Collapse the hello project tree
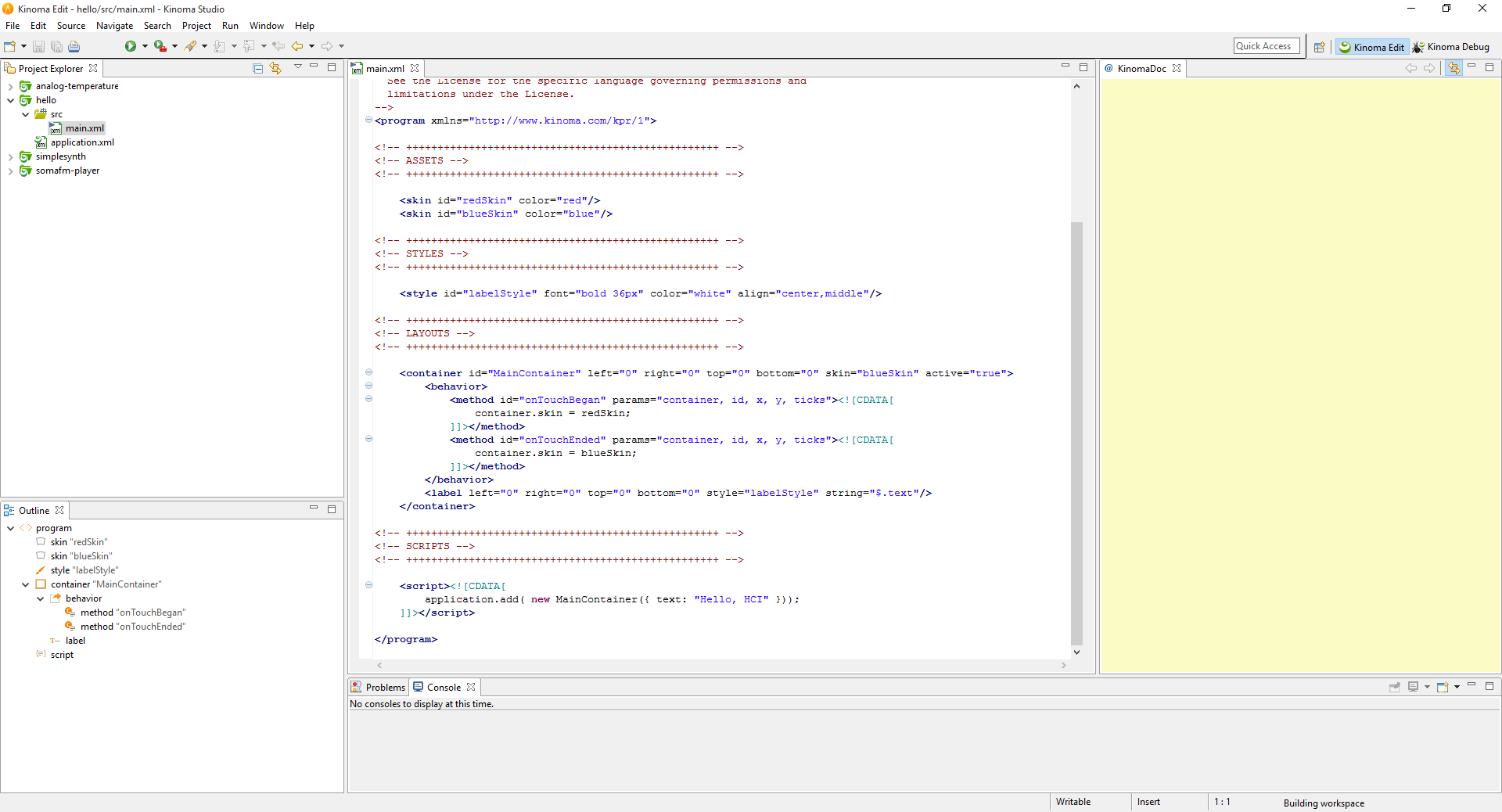Image resolution: width=1502 pixels, height=812 pixels. click(x=10, y=100)
